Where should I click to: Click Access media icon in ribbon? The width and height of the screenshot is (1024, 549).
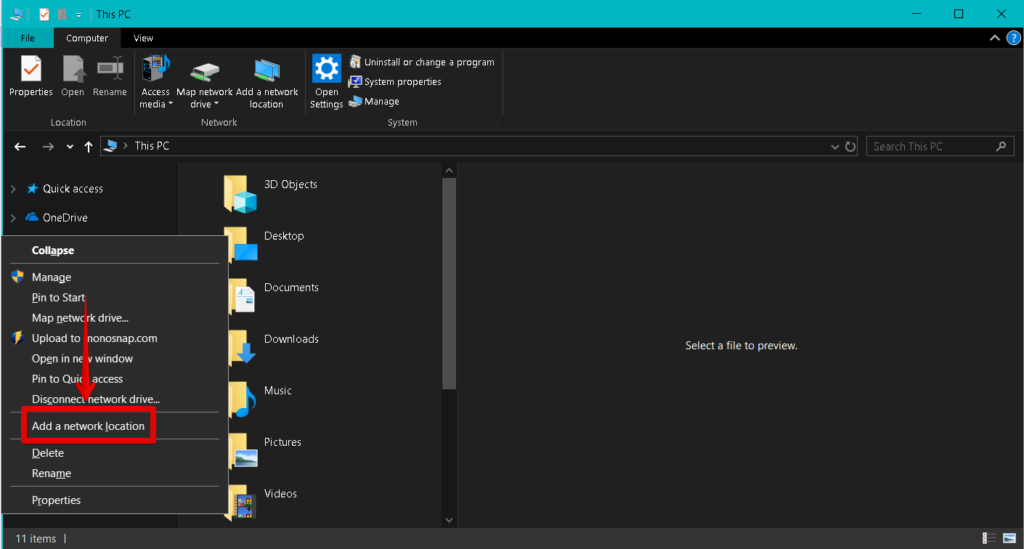pyautogui.click(x=155, y=70)
